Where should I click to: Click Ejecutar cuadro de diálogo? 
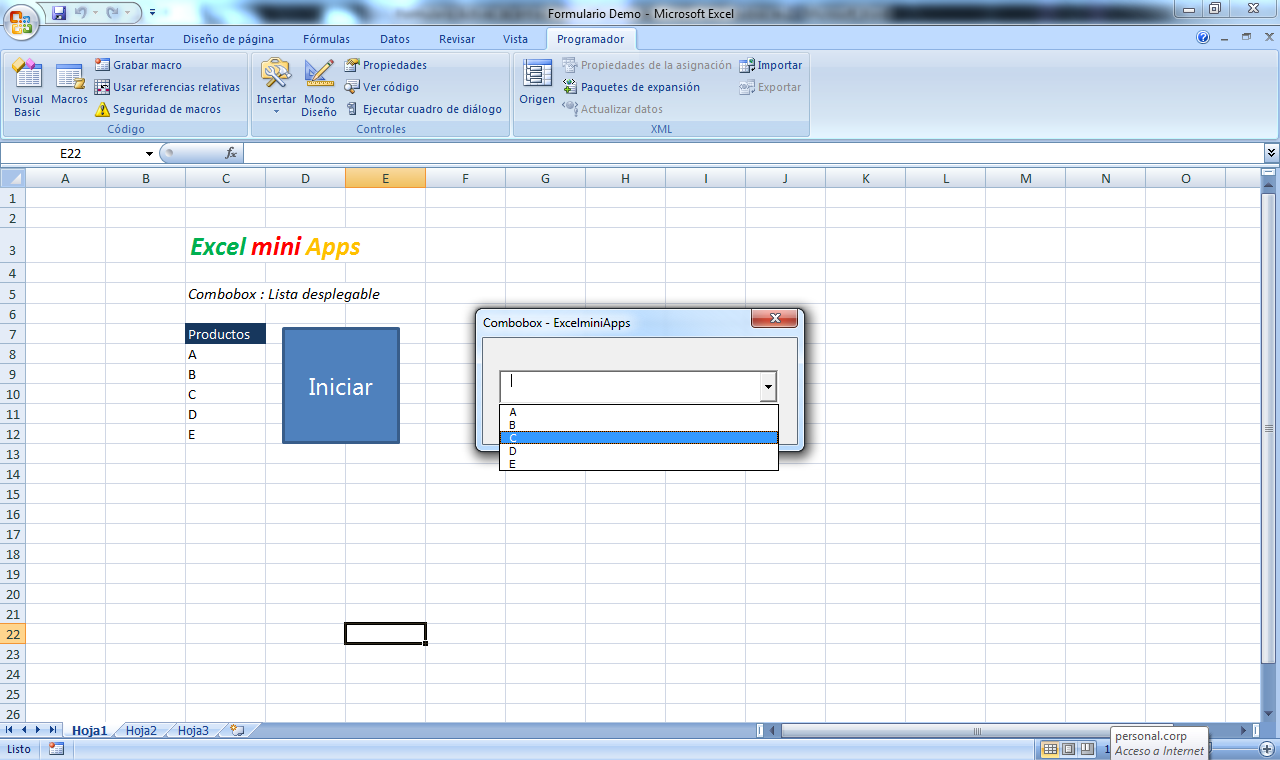423,109
